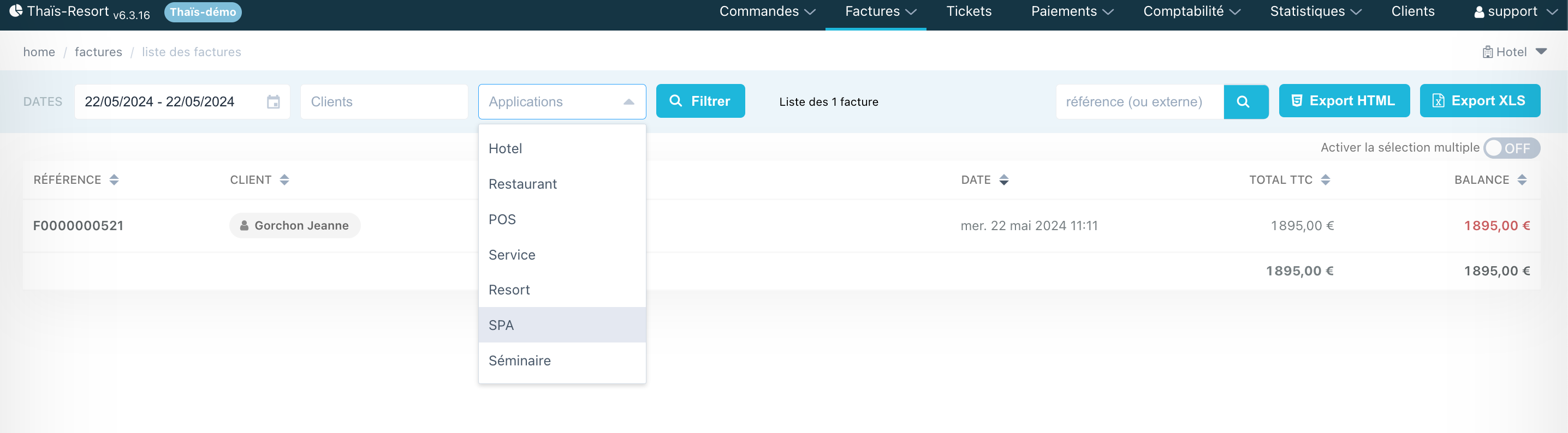The height and width of the screenshot is (433, 1568).
Task: Focus the référence (ou externe) search field
Action: tap(1139, 101)
